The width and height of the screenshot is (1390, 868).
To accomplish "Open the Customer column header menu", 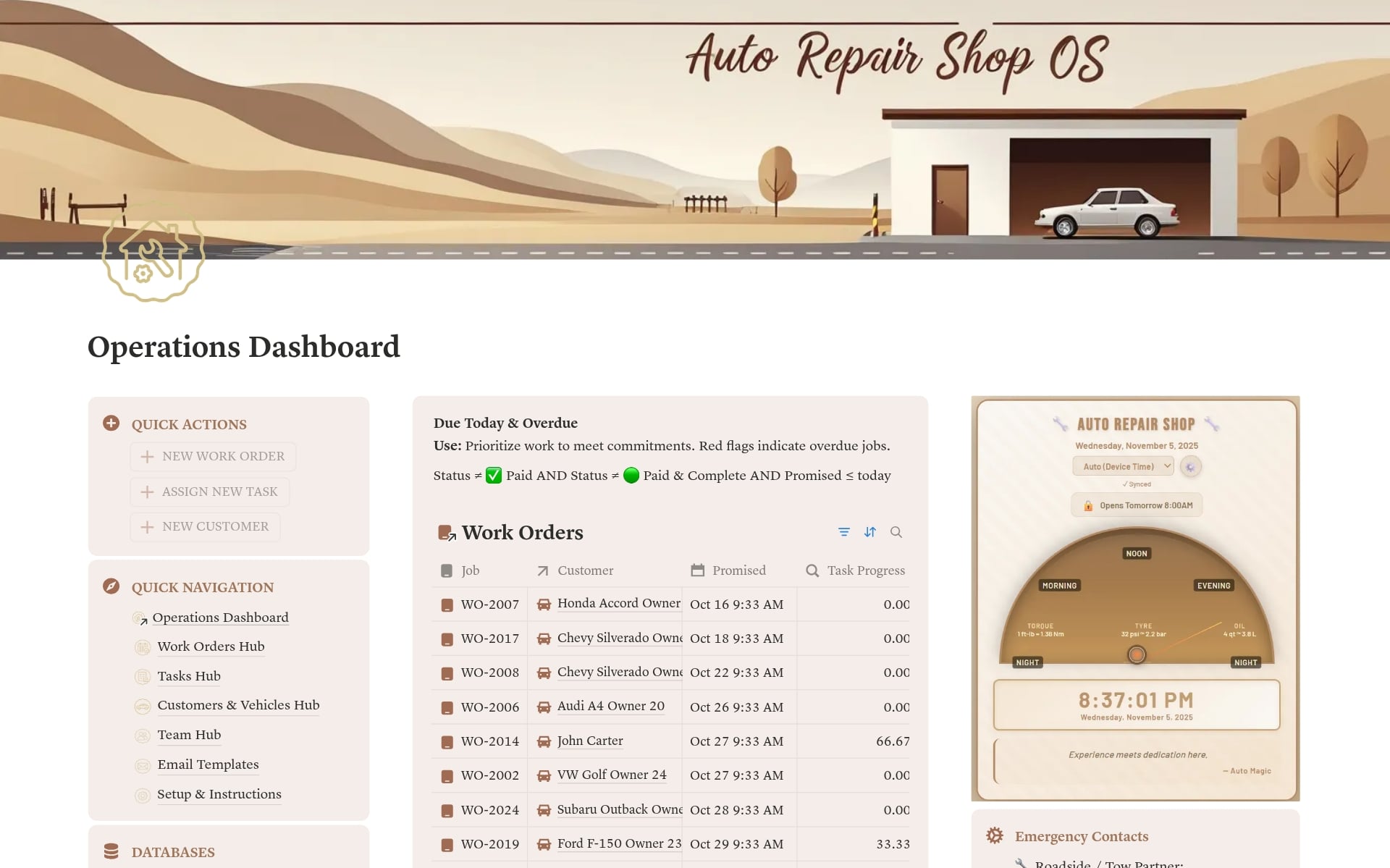I will pyautogui.click(x=584, y=570).
